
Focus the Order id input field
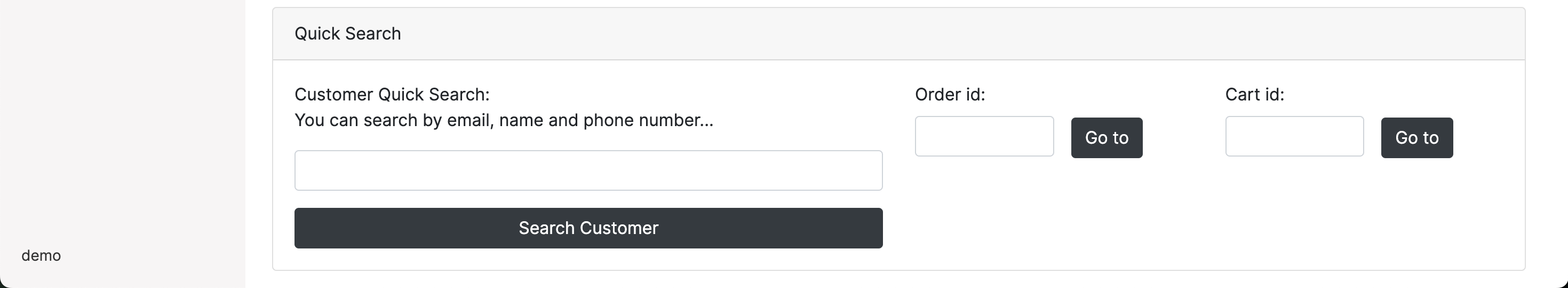(984, 136)
